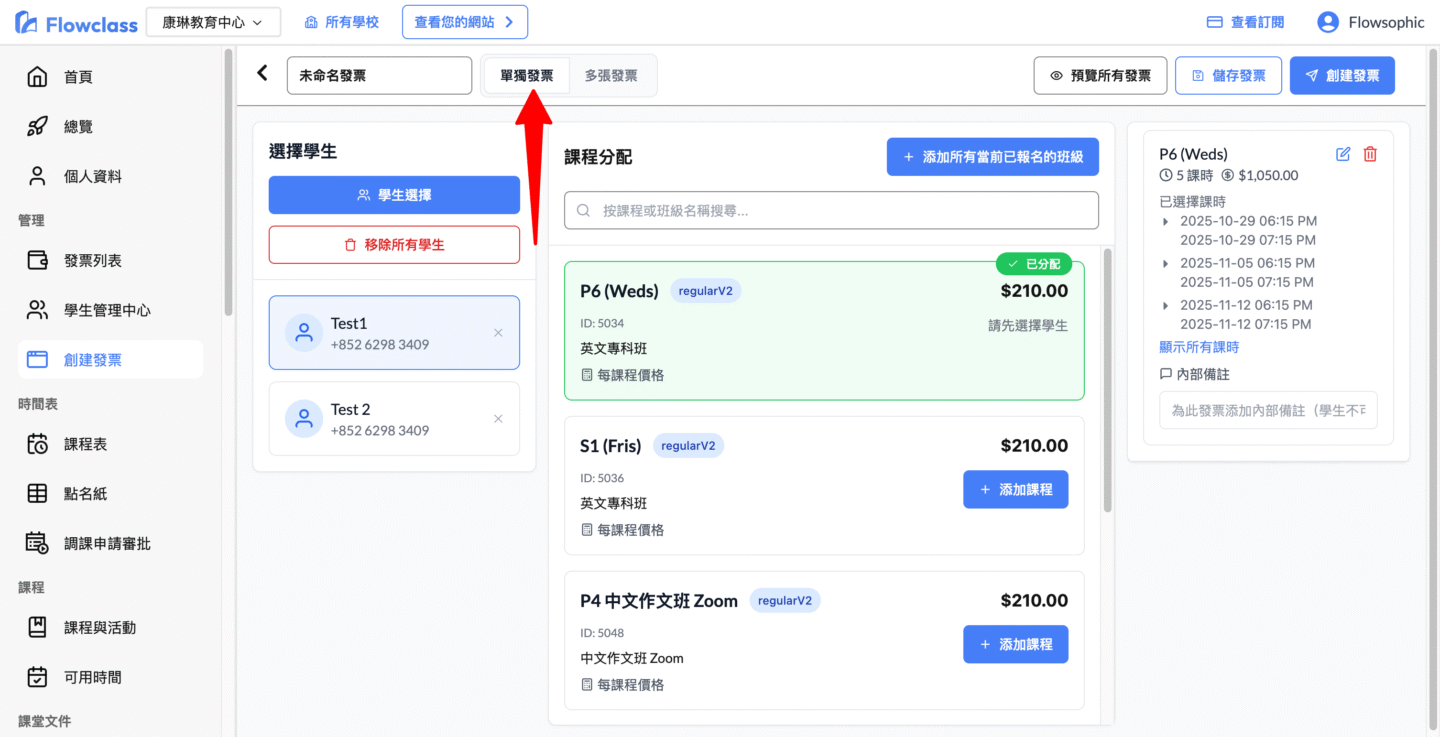Remove Test1 student with the X icon
The height and width of the screenshot is (737, 1440).
point(498,333)
